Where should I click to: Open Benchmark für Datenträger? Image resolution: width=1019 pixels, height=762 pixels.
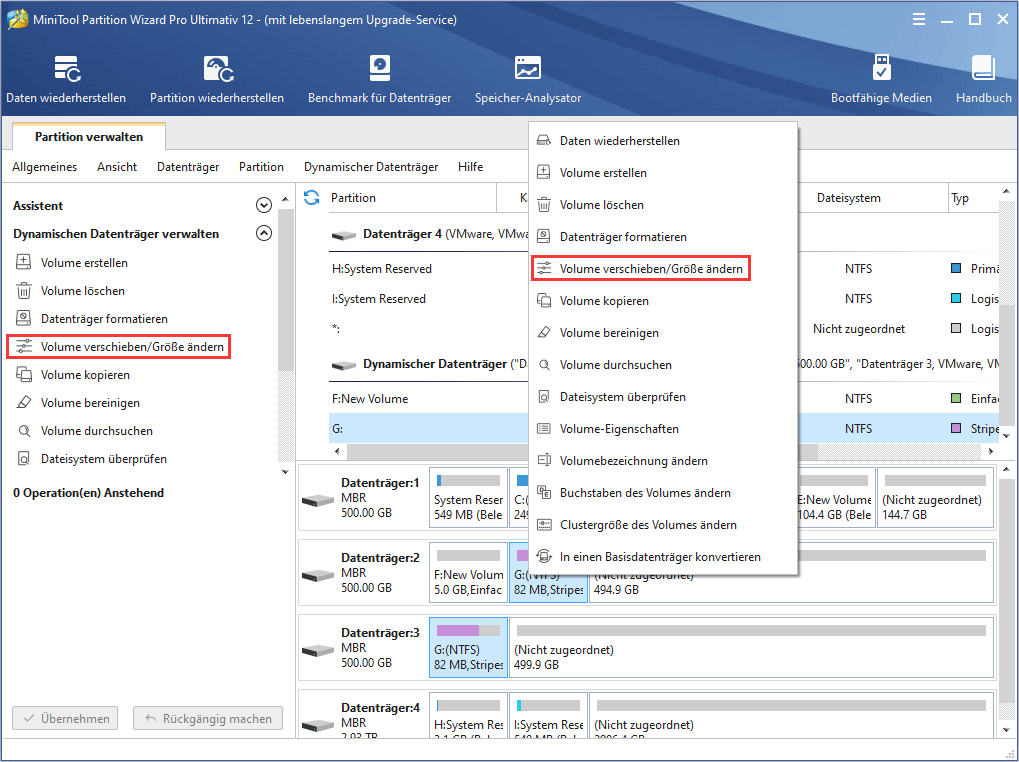click(380, 79)
